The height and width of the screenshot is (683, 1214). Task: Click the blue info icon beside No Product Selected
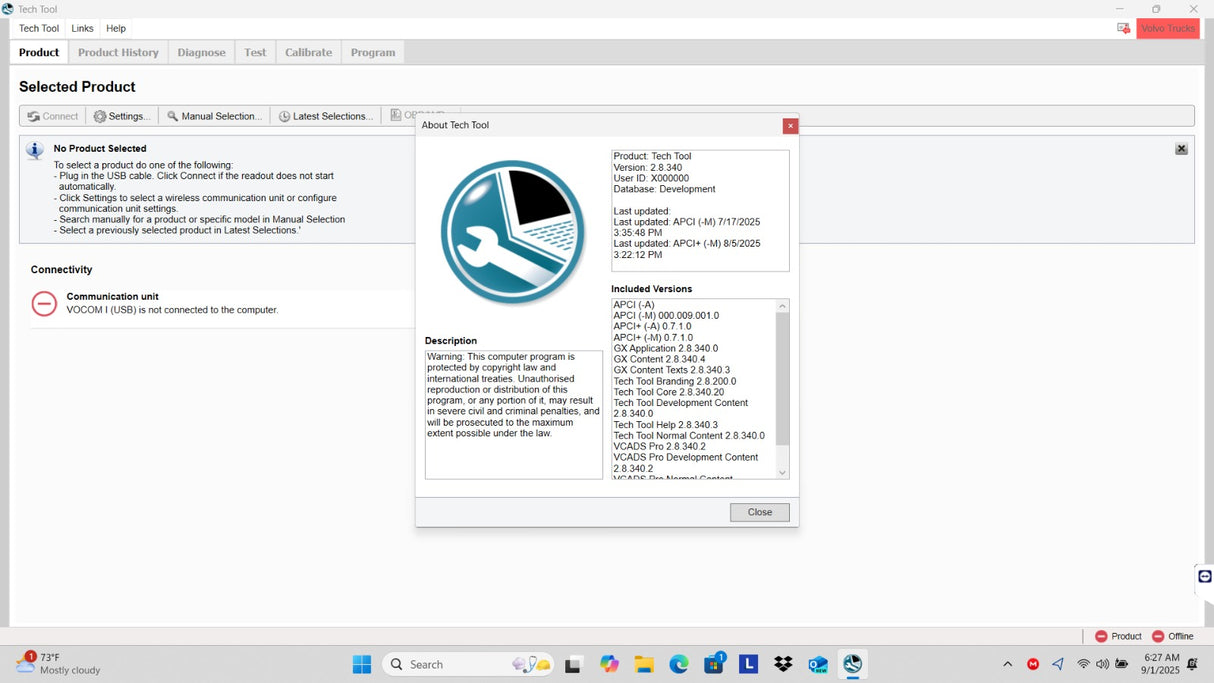pos(35,151)
